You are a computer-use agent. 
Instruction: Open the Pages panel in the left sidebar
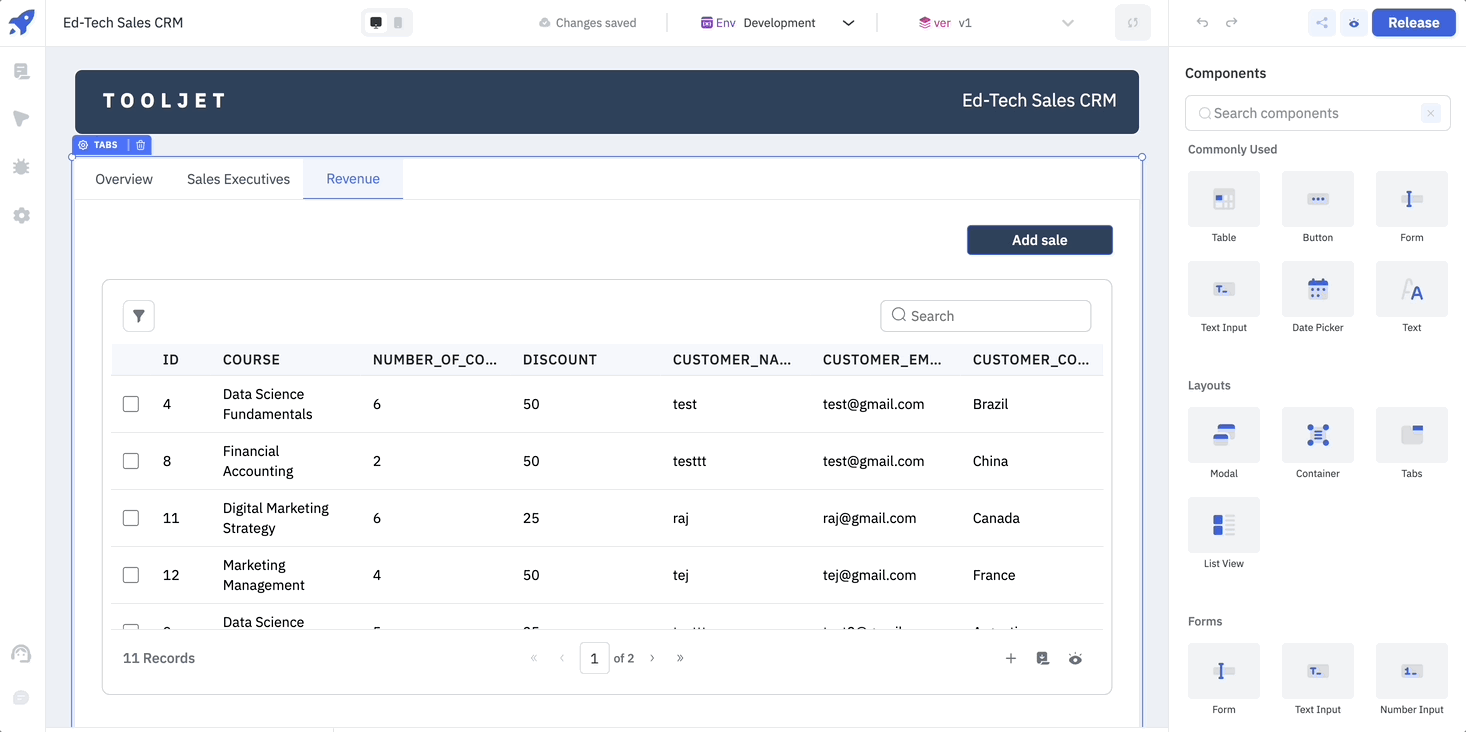pos(21,70)
